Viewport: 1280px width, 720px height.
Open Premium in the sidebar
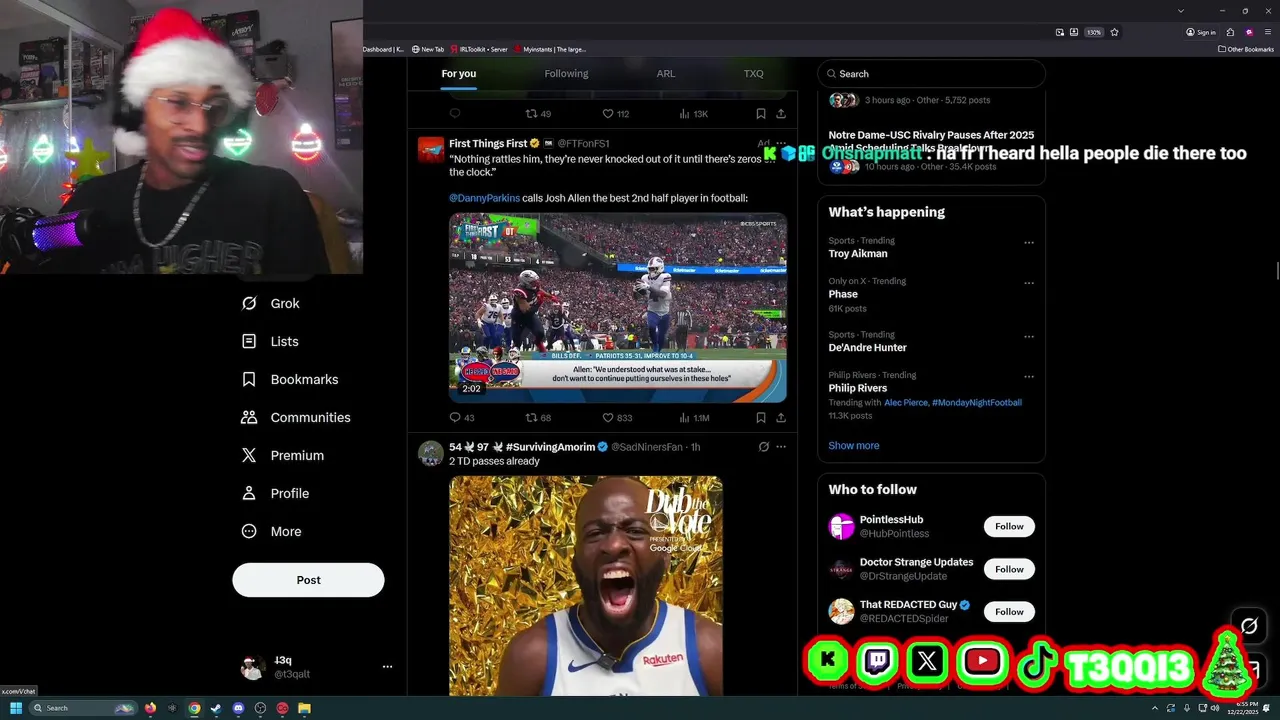[x=283, y=455]
